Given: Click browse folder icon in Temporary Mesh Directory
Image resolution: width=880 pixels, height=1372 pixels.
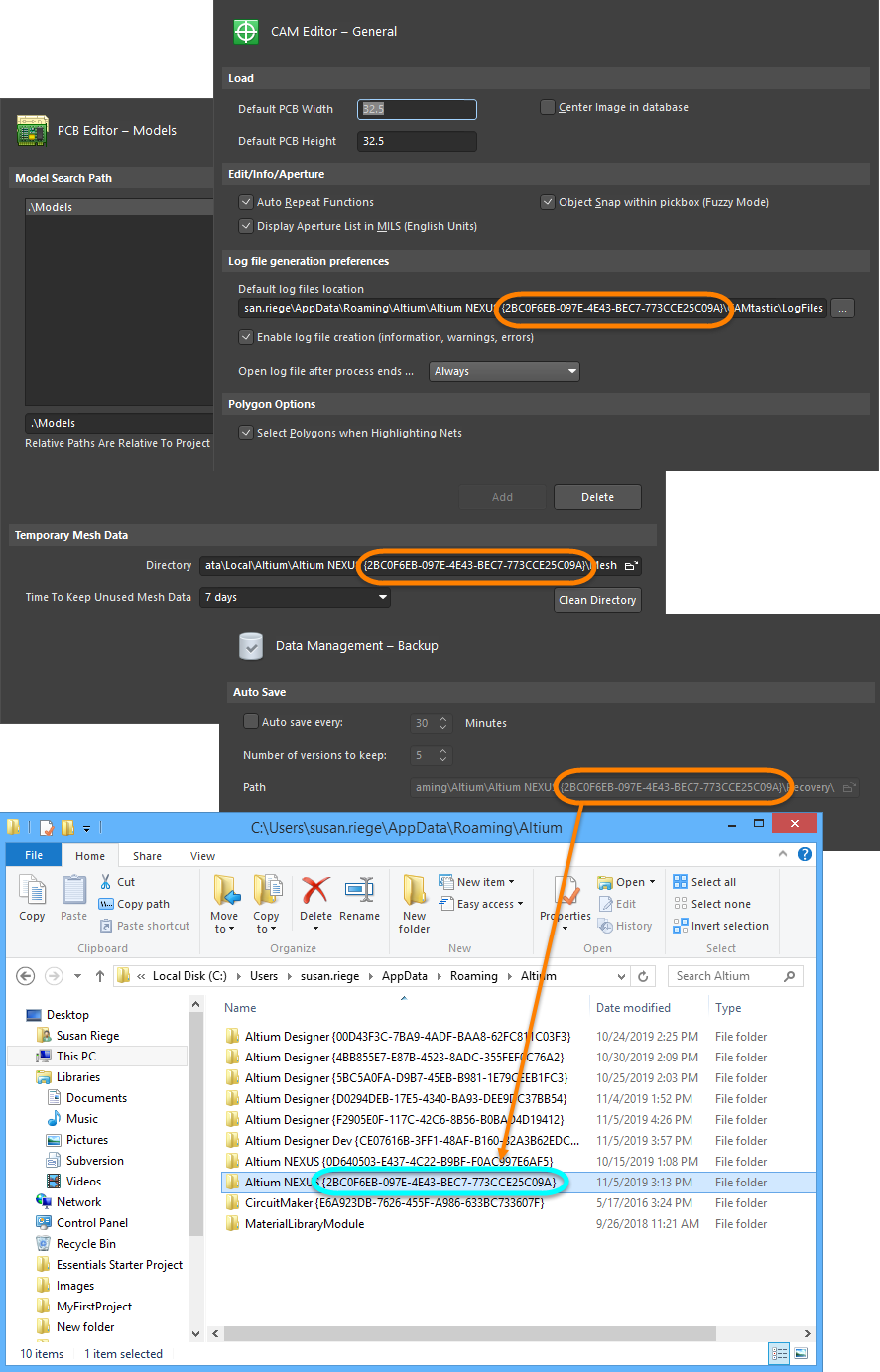Looking at the screenshot, I should [x=631, y=566].
